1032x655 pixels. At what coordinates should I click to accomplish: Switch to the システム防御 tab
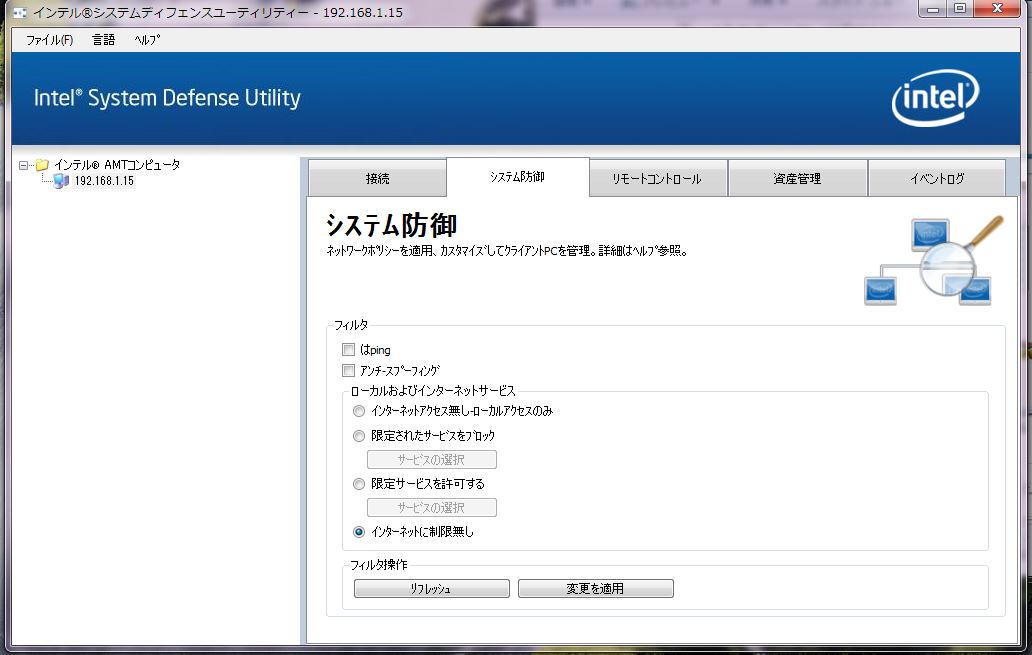click(517, 176)
